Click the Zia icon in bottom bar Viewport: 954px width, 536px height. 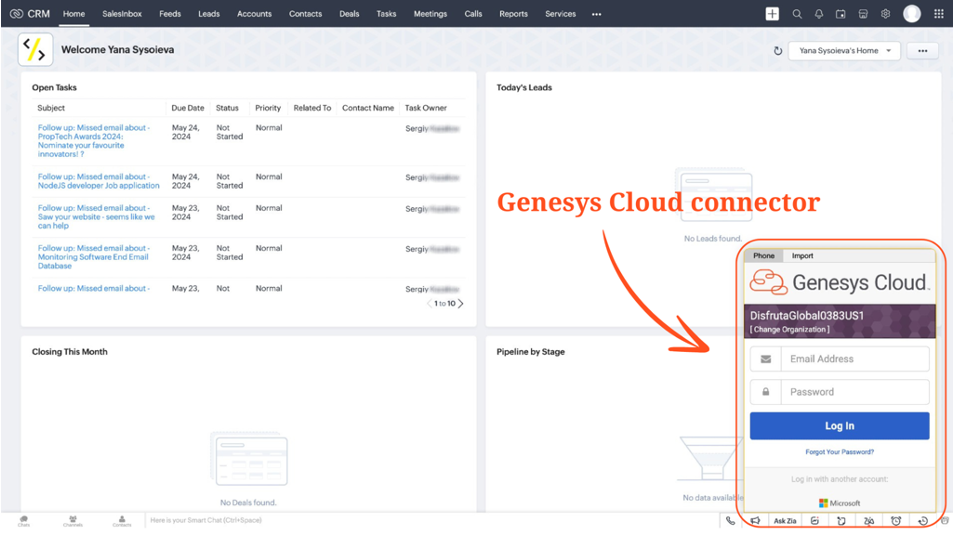tap(869, 521)
